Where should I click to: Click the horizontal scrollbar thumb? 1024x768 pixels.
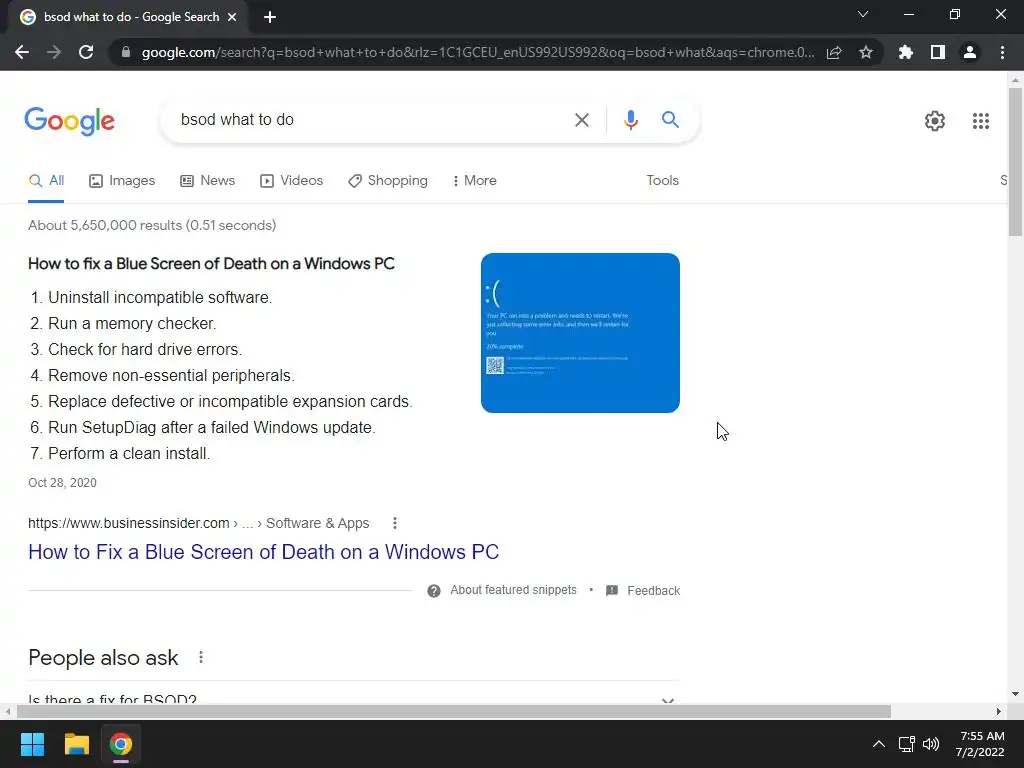tap(453, 711)
